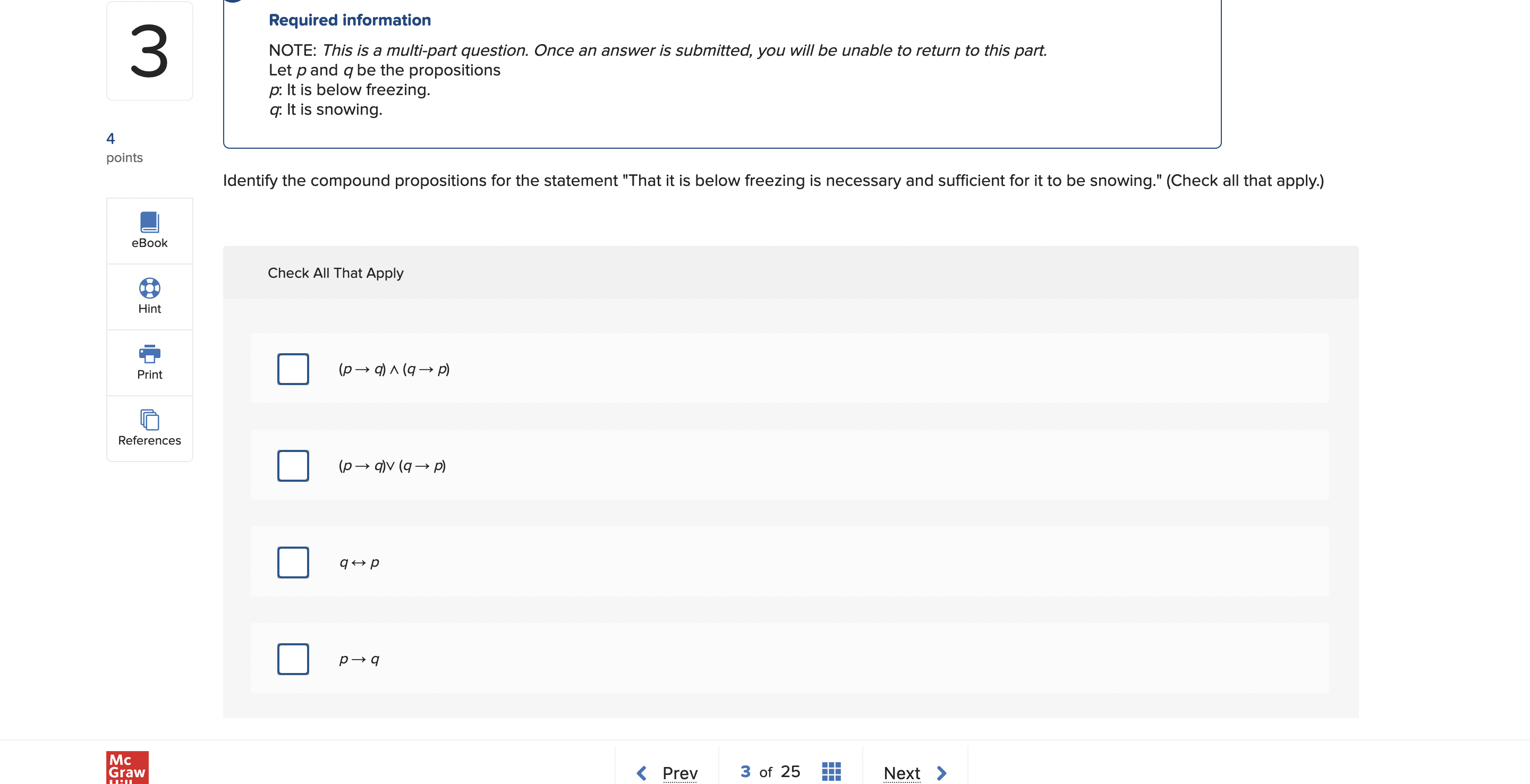Click the Required information heading
Image resolution: width=1530 pixels, height=784 pixels.
coord(349,20)
